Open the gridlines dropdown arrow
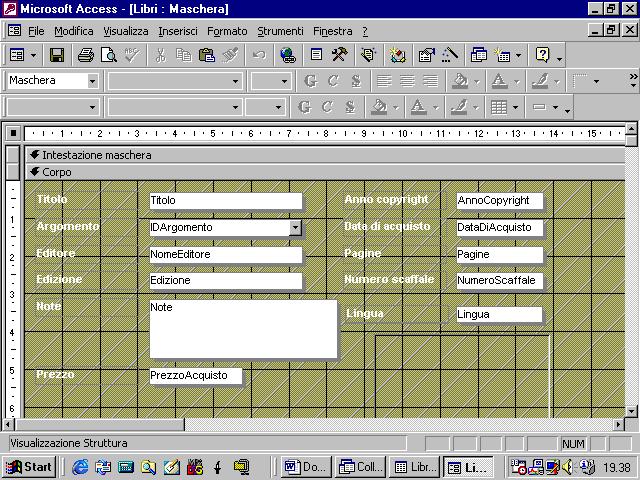Viewport: 640px width, 480px height. pos(516,107)
